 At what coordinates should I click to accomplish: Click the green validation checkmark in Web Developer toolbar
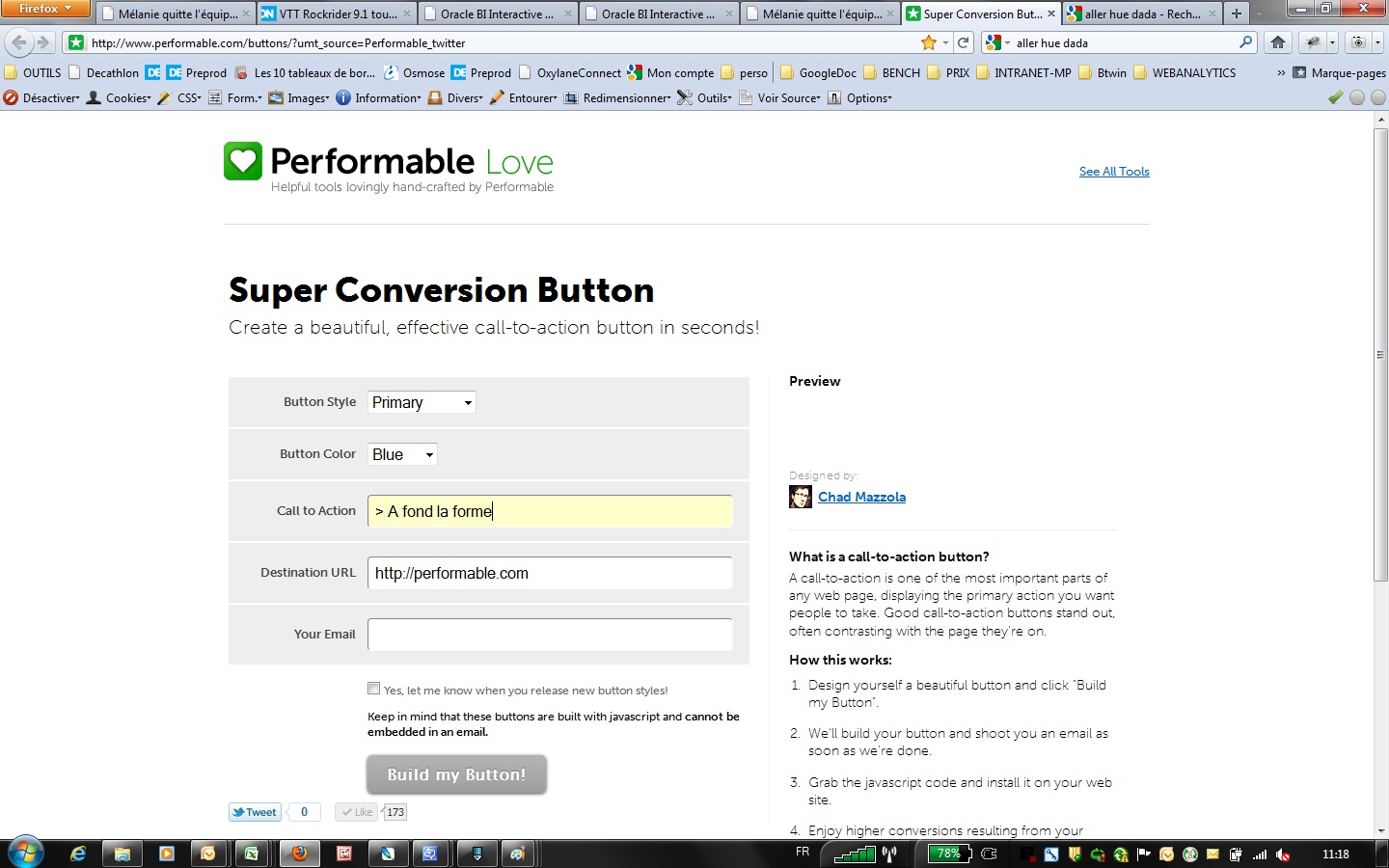[1335, 97]
